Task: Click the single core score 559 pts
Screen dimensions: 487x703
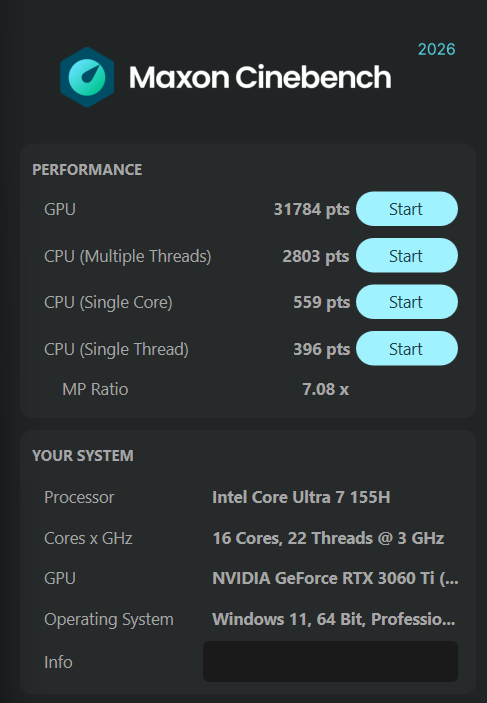Action: point(322,302)
